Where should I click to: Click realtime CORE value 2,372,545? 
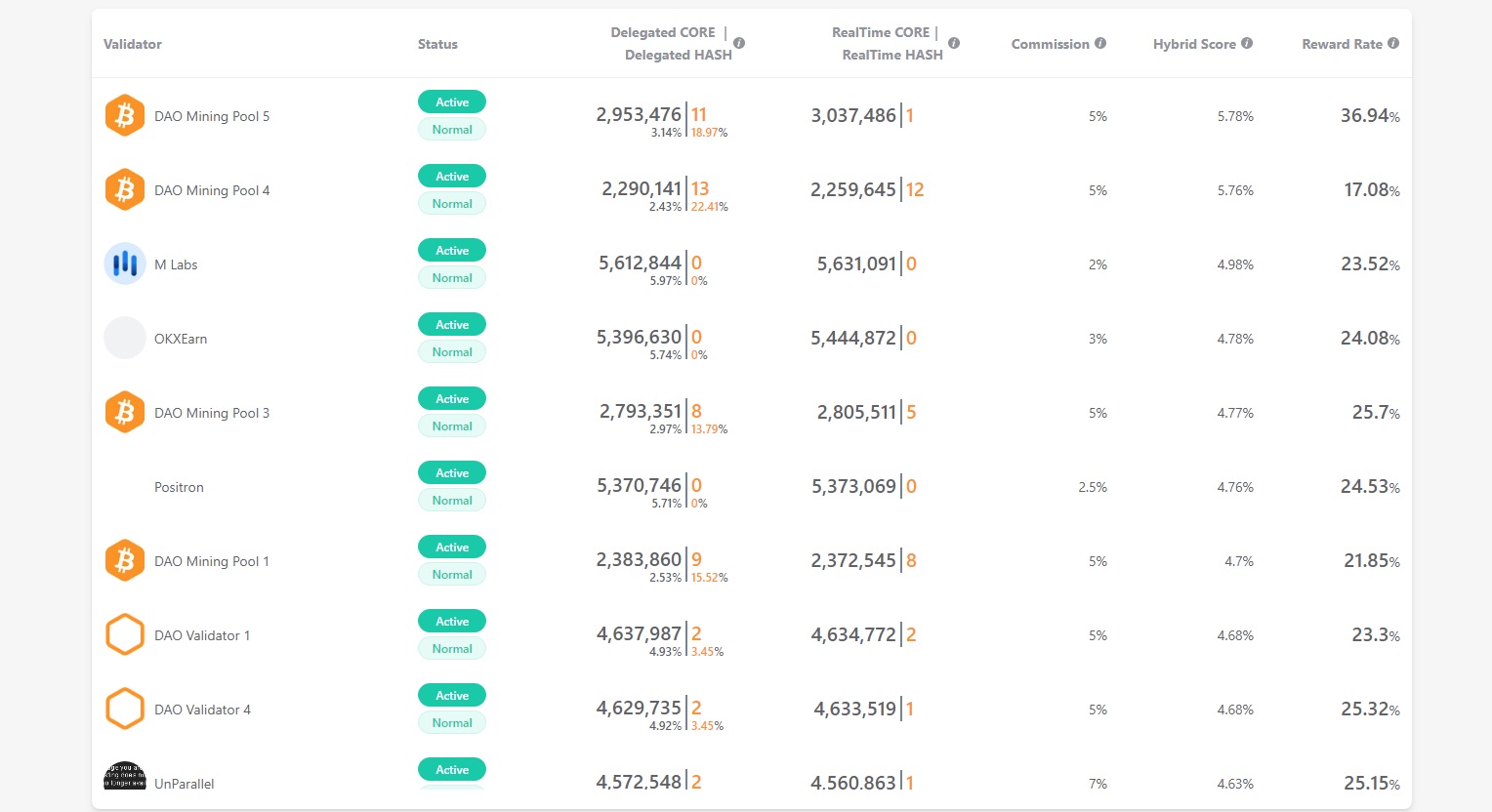click(x=853, y=561)
